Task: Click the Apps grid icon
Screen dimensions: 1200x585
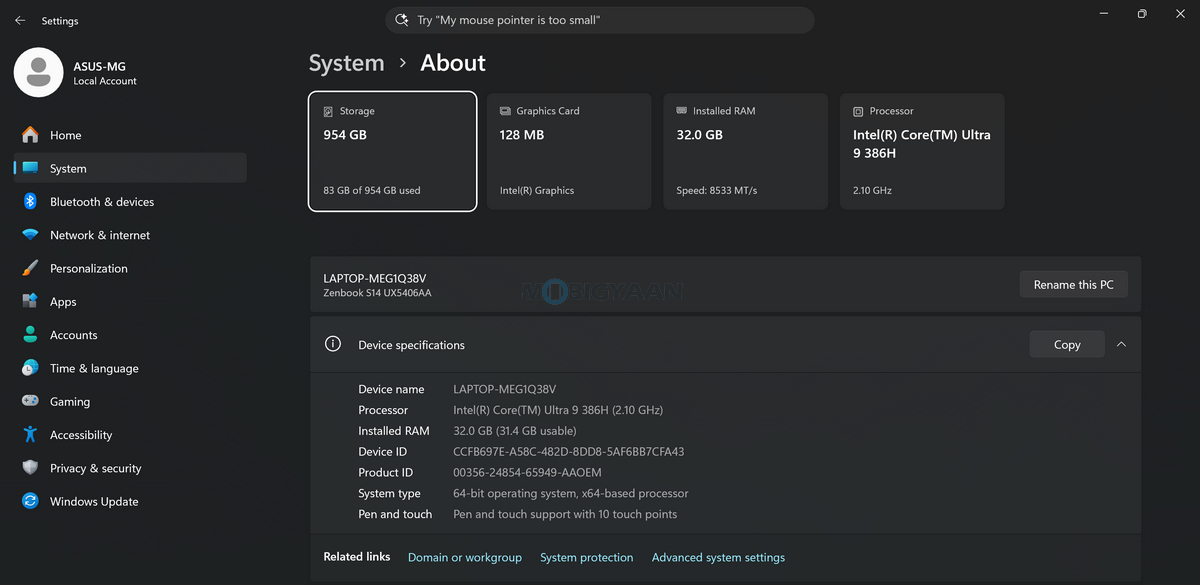Action: [30, 301]
